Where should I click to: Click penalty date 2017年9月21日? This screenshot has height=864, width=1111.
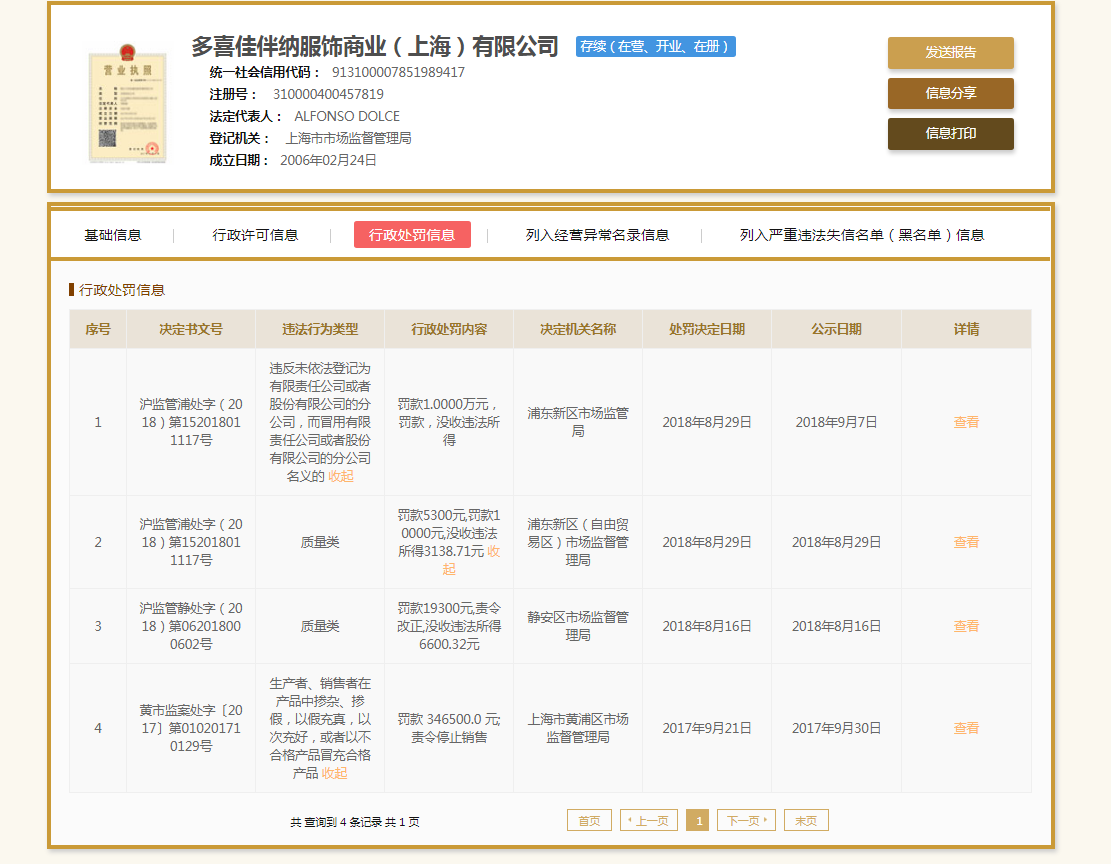(707, 729)
